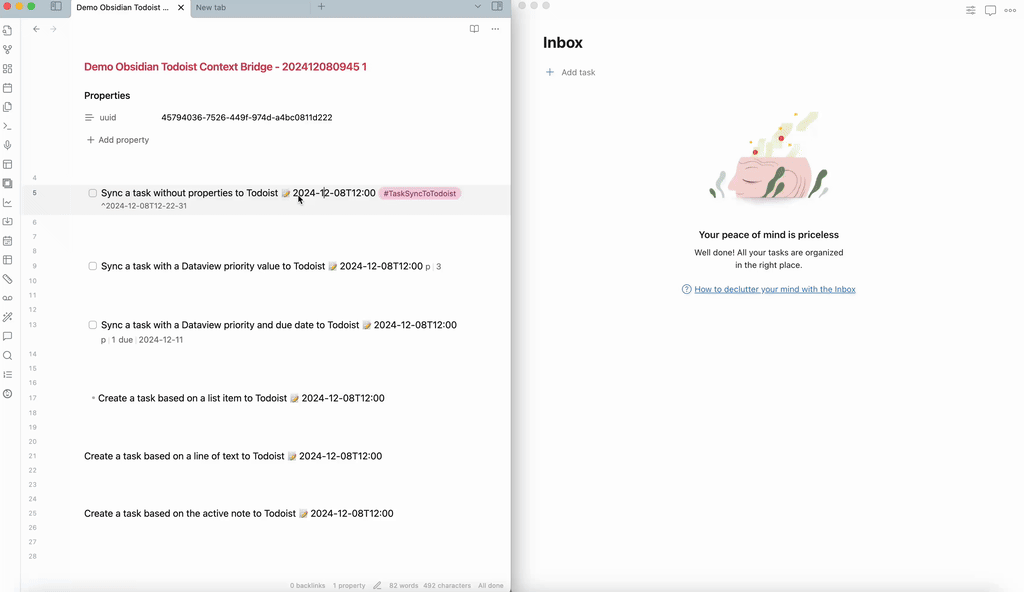The width and height of the screenshot is (1024, 592).
Task: Click the stacked-squares ribbon icon
Action: pos(8,184)
